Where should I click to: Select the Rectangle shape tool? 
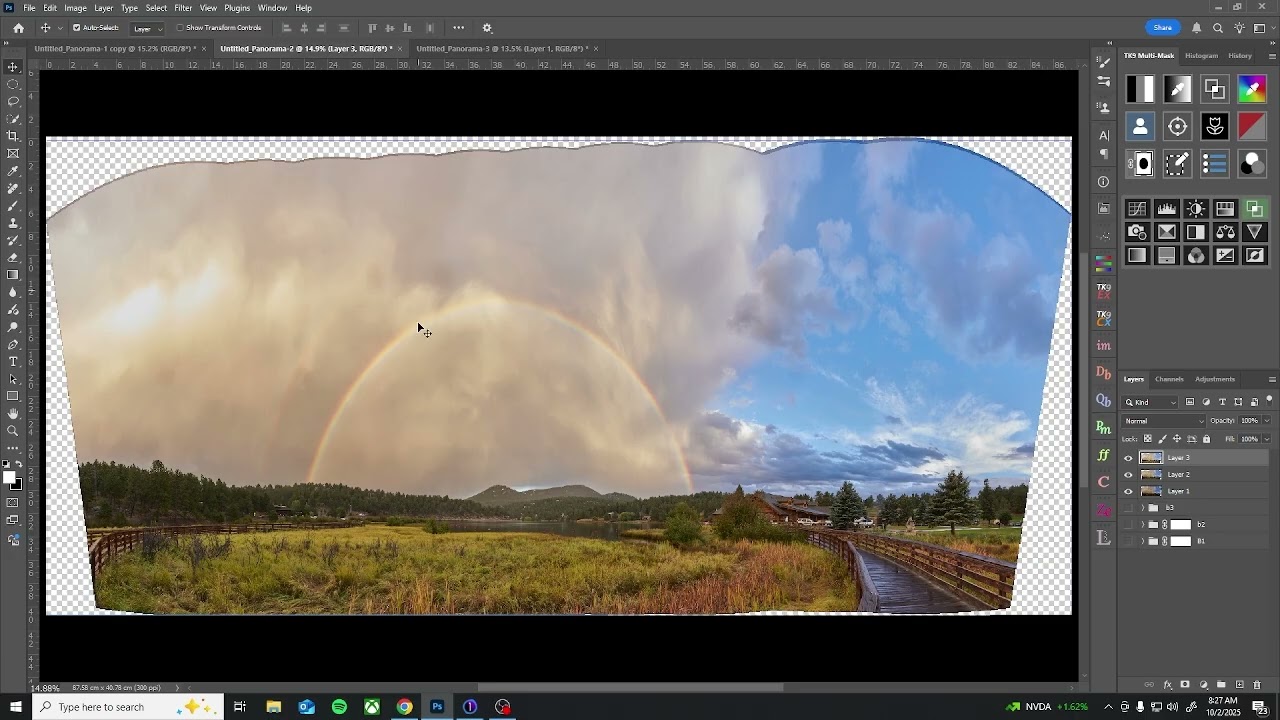click(x=13, y=396)
